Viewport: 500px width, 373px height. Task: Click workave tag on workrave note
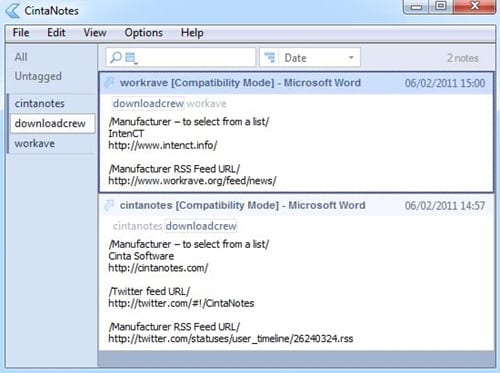[206, 103]
